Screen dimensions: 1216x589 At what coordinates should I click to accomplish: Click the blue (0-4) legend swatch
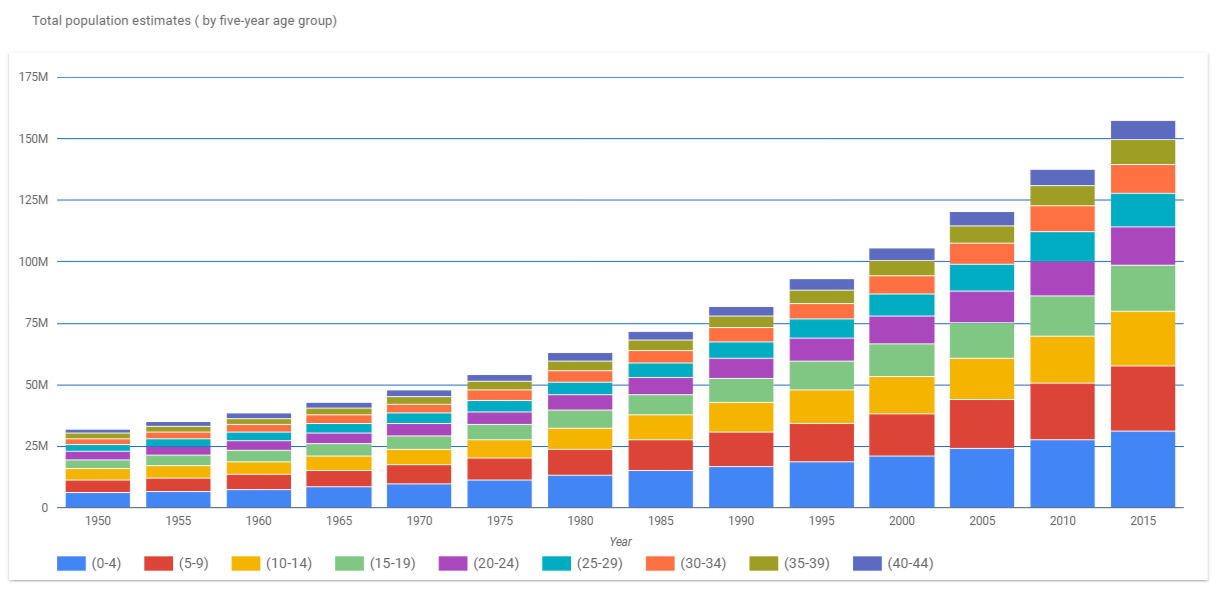pyautogui.click(x=71, y=563)
